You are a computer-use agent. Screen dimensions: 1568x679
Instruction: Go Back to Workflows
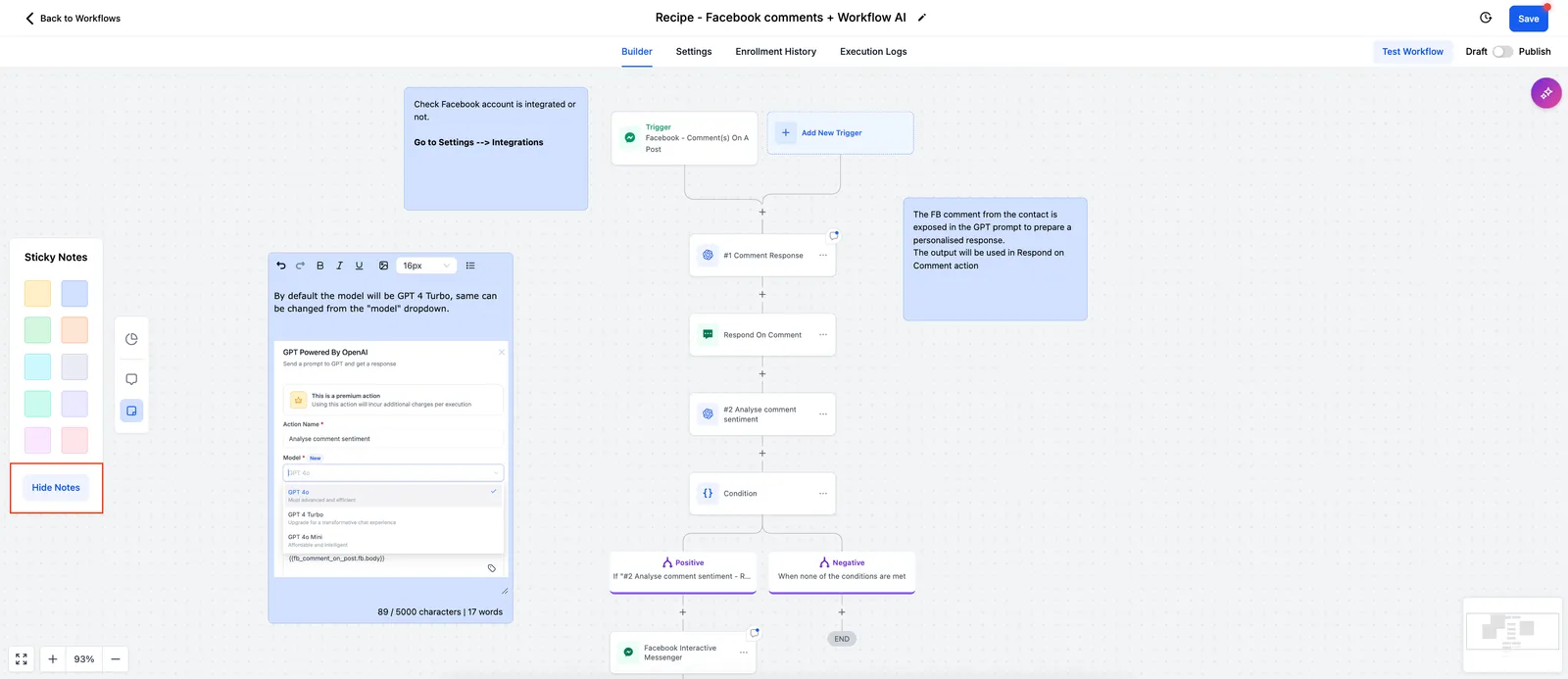point(73,19)
